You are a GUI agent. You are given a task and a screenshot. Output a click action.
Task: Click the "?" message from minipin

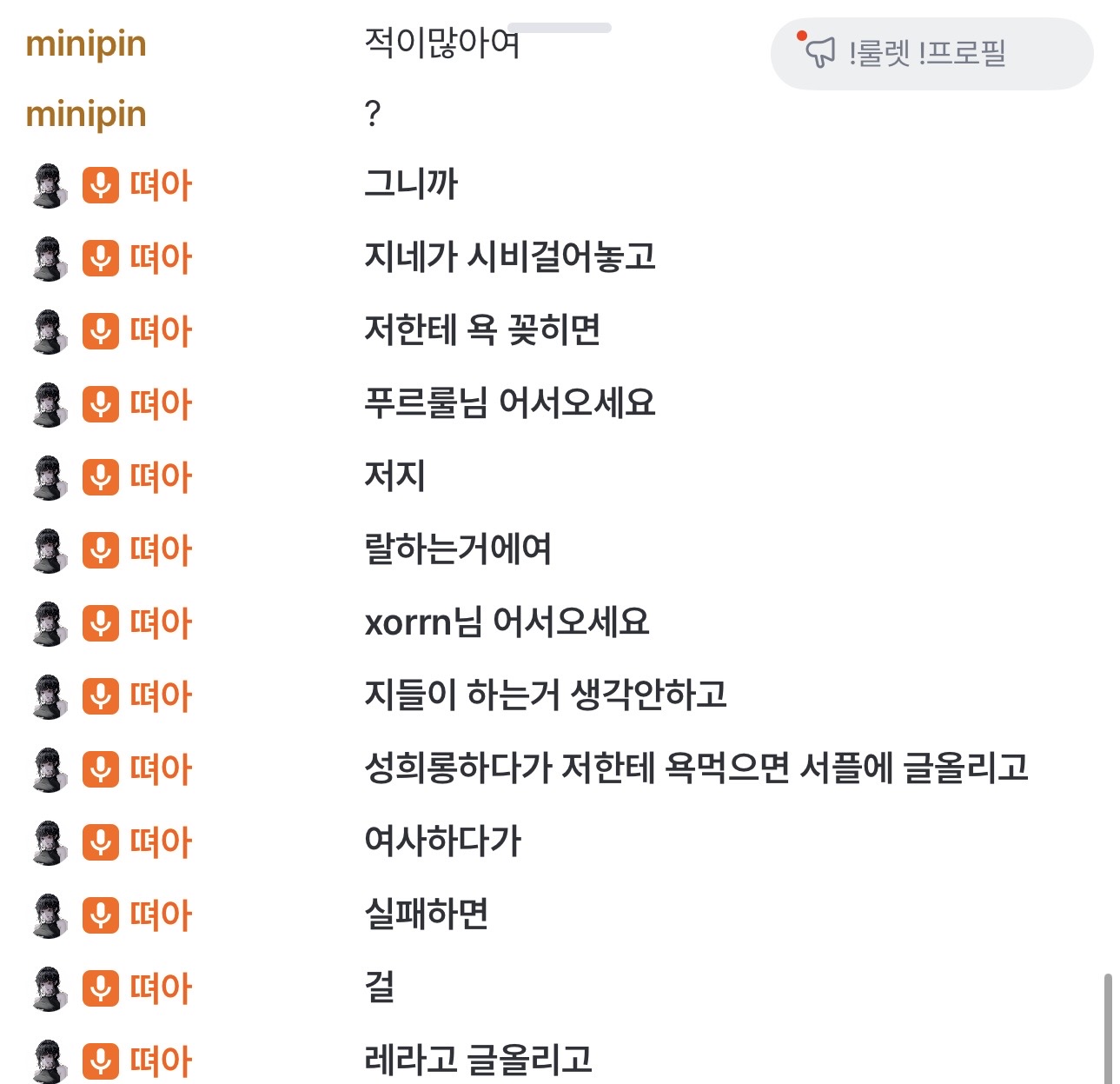point(373,114)
